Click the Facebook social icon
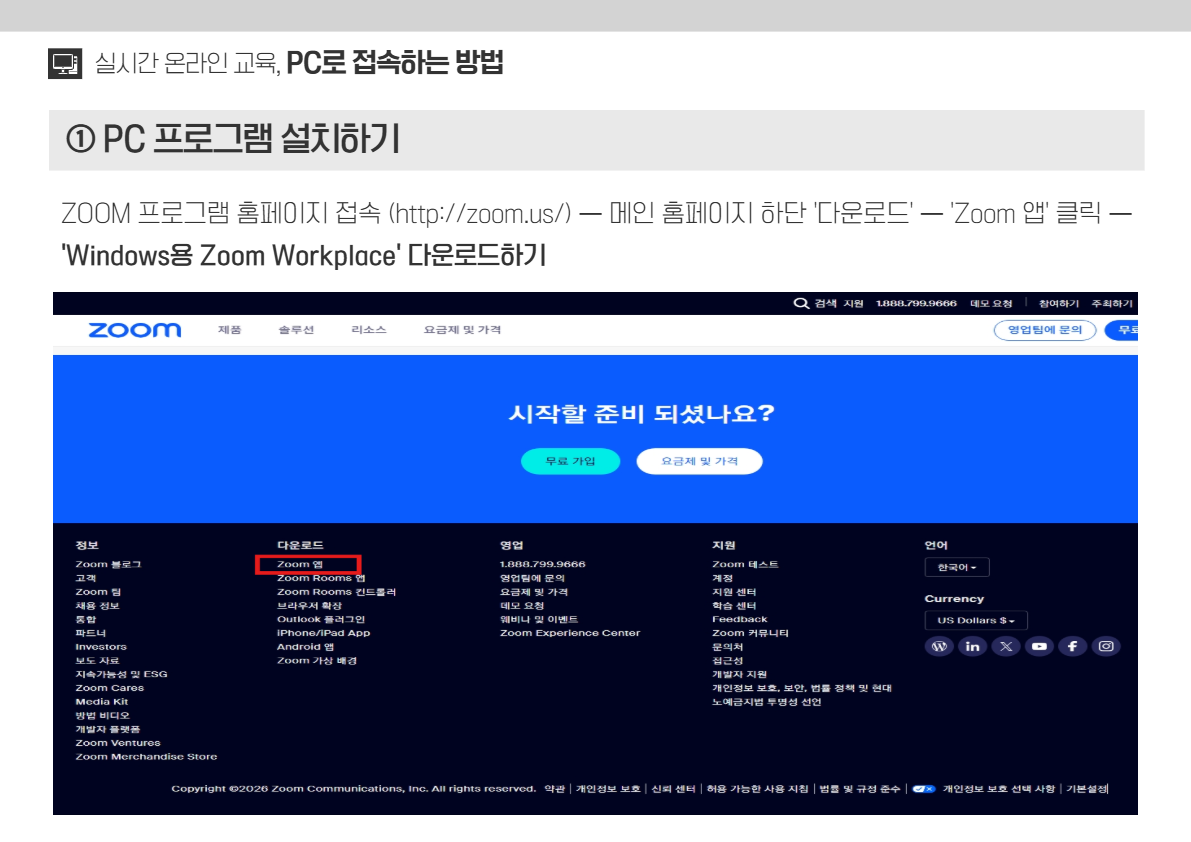1191x842 pixels. (1072, 646)
